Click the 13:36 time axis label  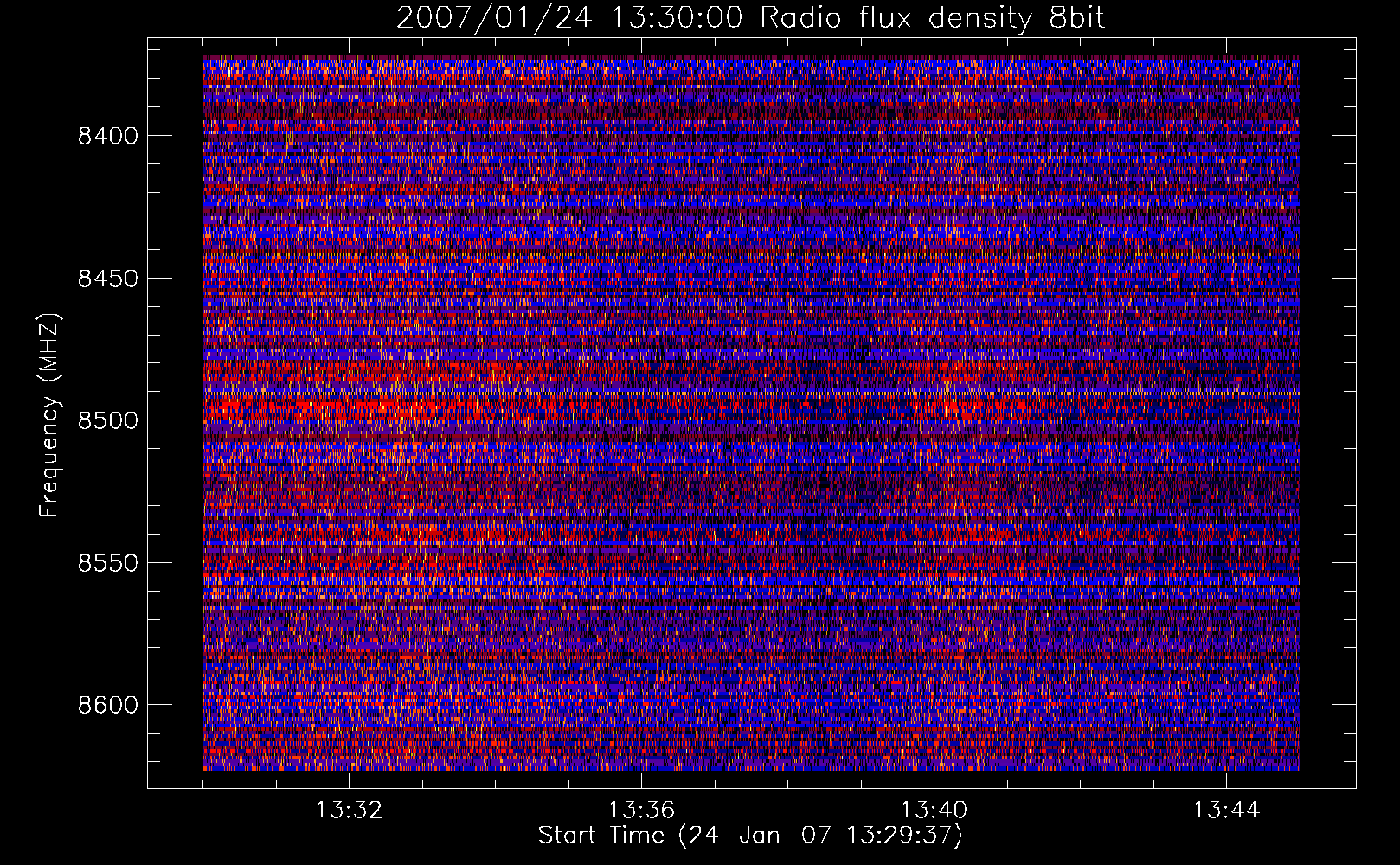[641, 811]
